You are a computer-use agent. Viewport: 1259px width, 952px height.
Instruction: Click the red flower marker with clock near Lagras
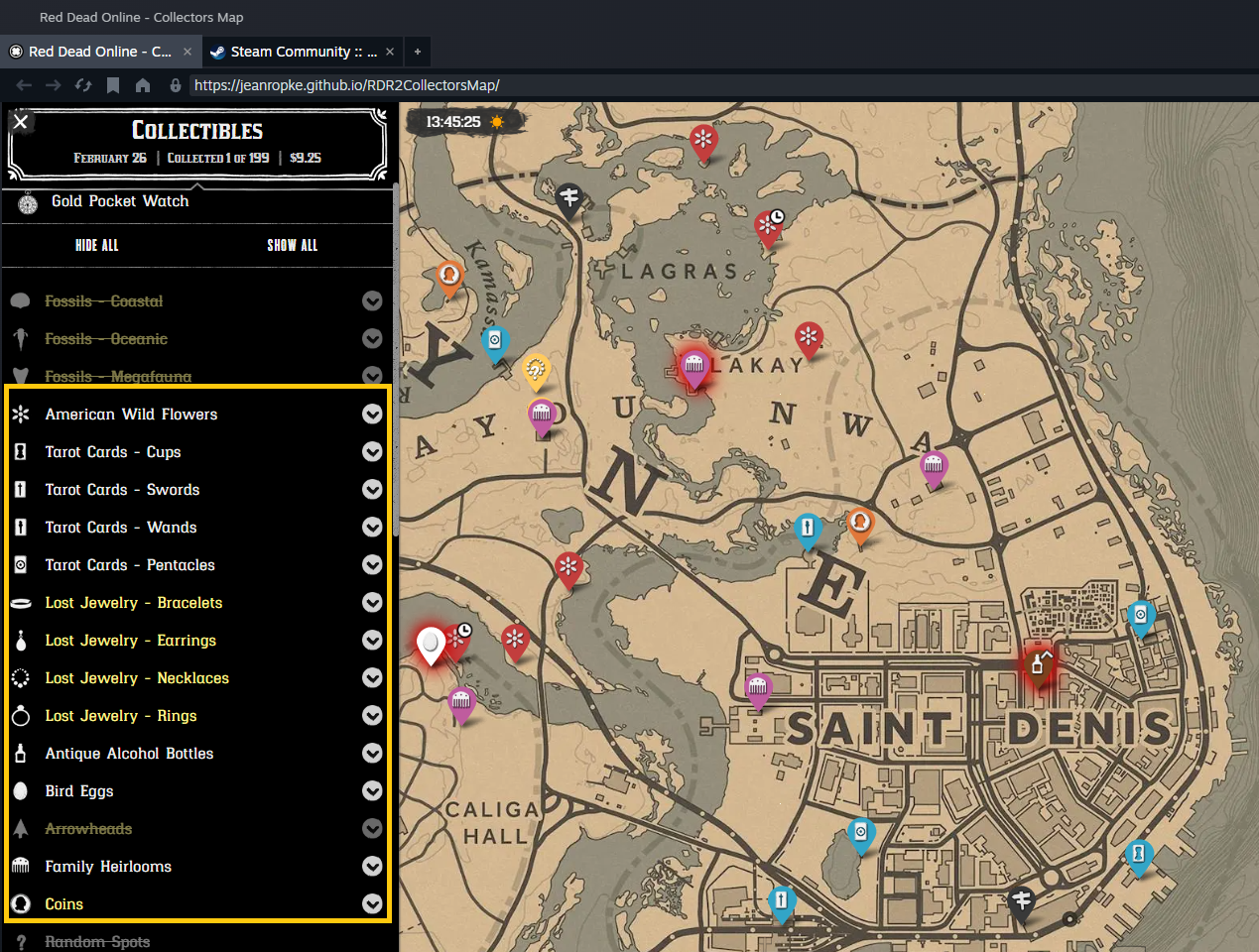point(769,228)
